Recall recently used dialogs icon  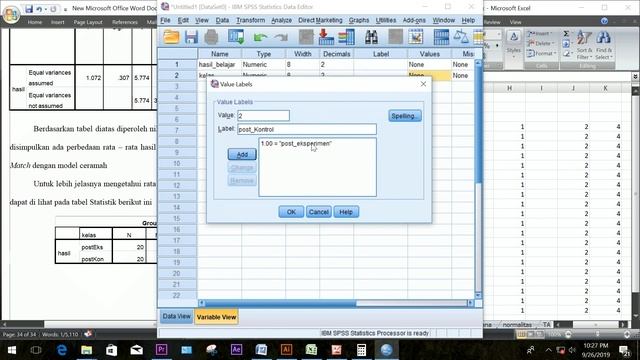(236, 37)
